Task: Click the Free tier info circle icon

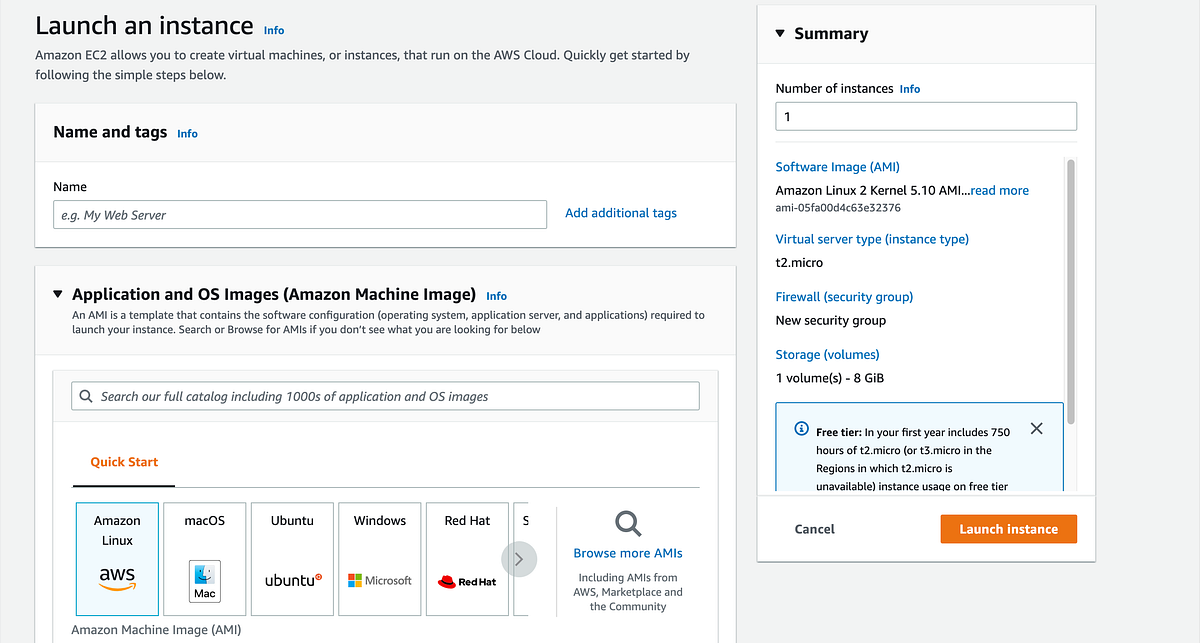Action: [x=800, y=428]
